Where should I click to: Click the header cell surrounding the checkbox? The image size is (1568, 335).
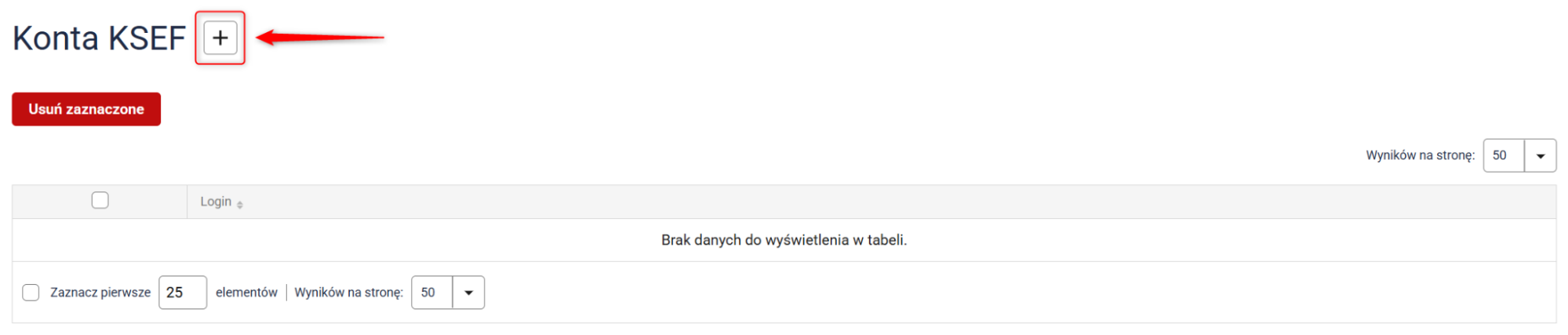(x=100, y=202)
